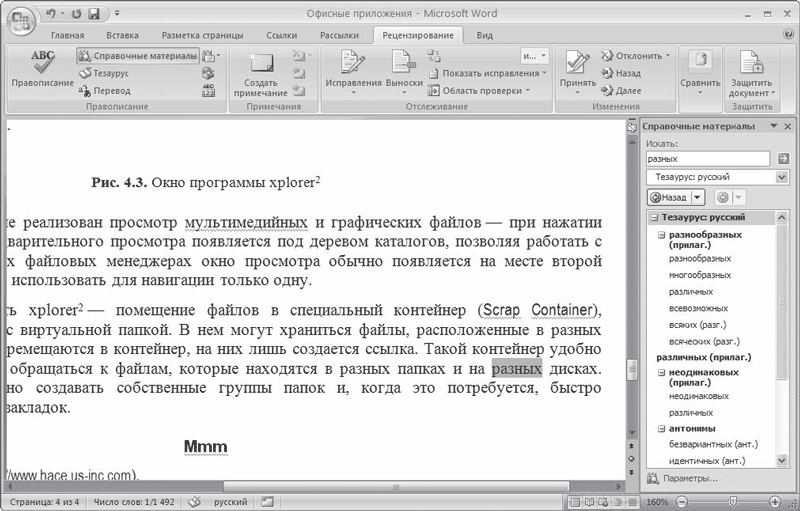
Task: Click Отклонить reject change button
Action: coord(636,56)
